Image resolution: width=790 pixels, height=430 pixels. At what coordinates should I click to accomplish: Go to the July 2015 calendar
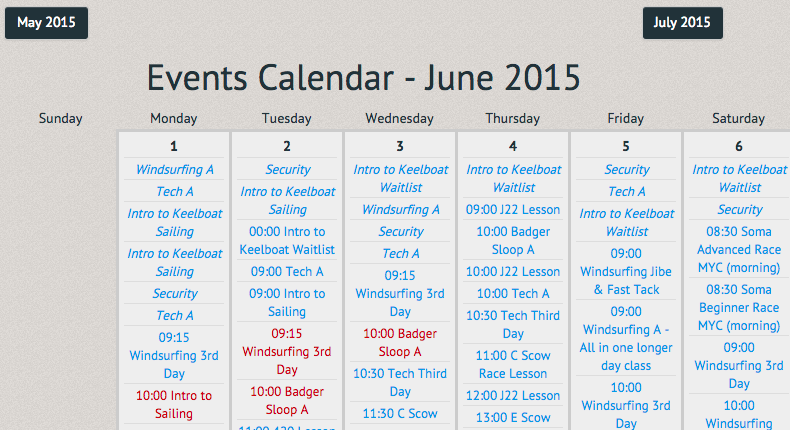[682, 23]
